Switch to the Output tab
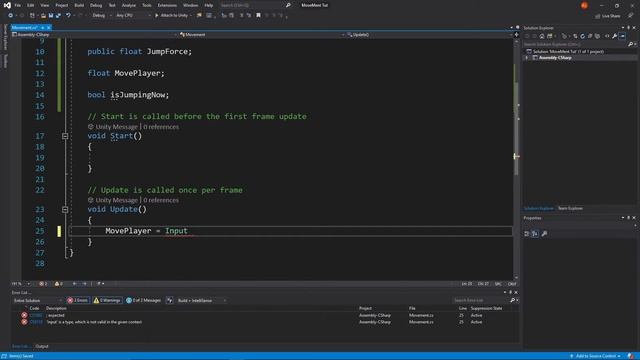 coord(42,347)
